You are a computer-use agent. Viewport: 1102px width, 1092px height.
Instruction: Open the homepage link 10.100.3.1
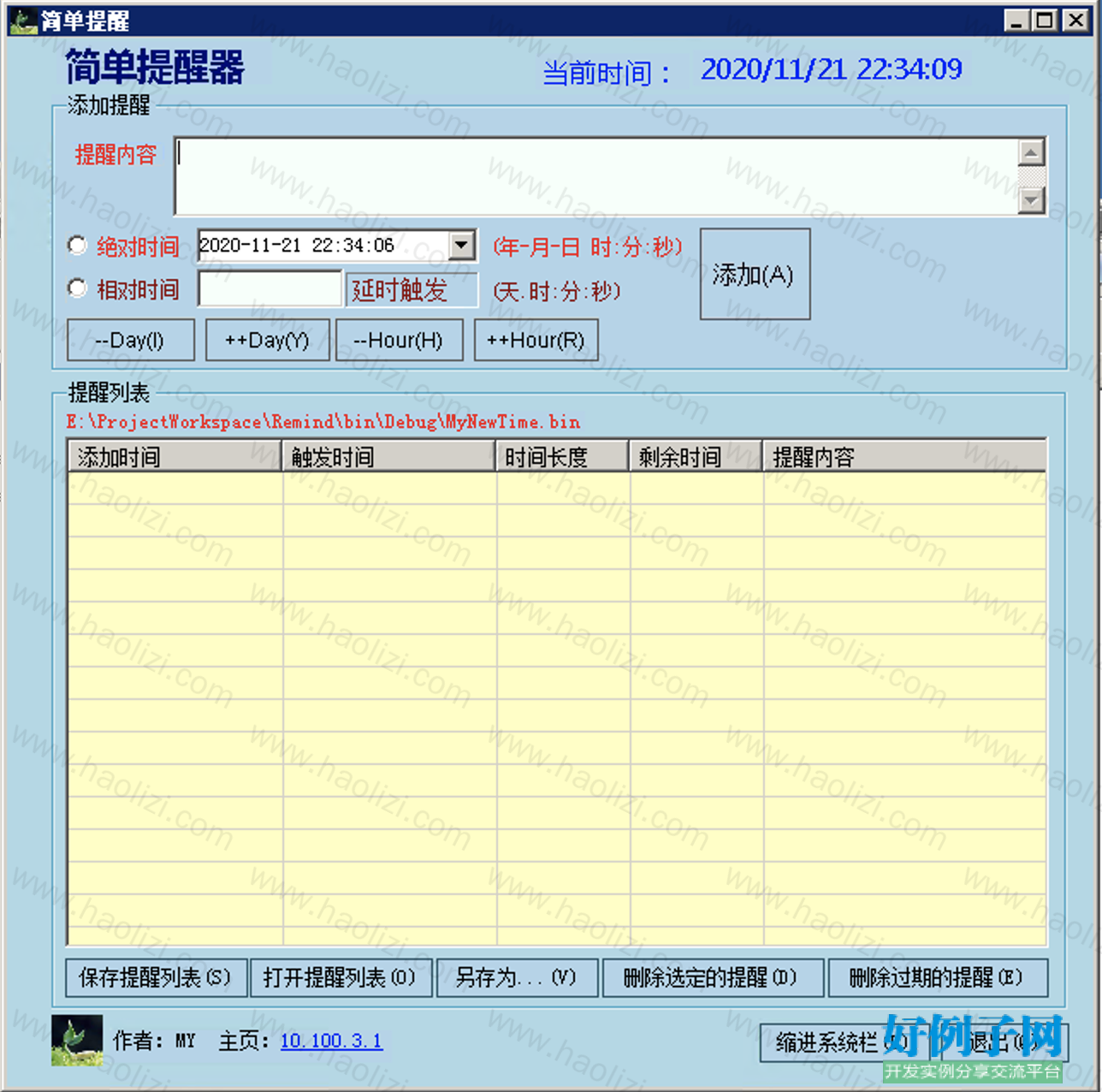pyautogui.click(x=331, y=1041)
